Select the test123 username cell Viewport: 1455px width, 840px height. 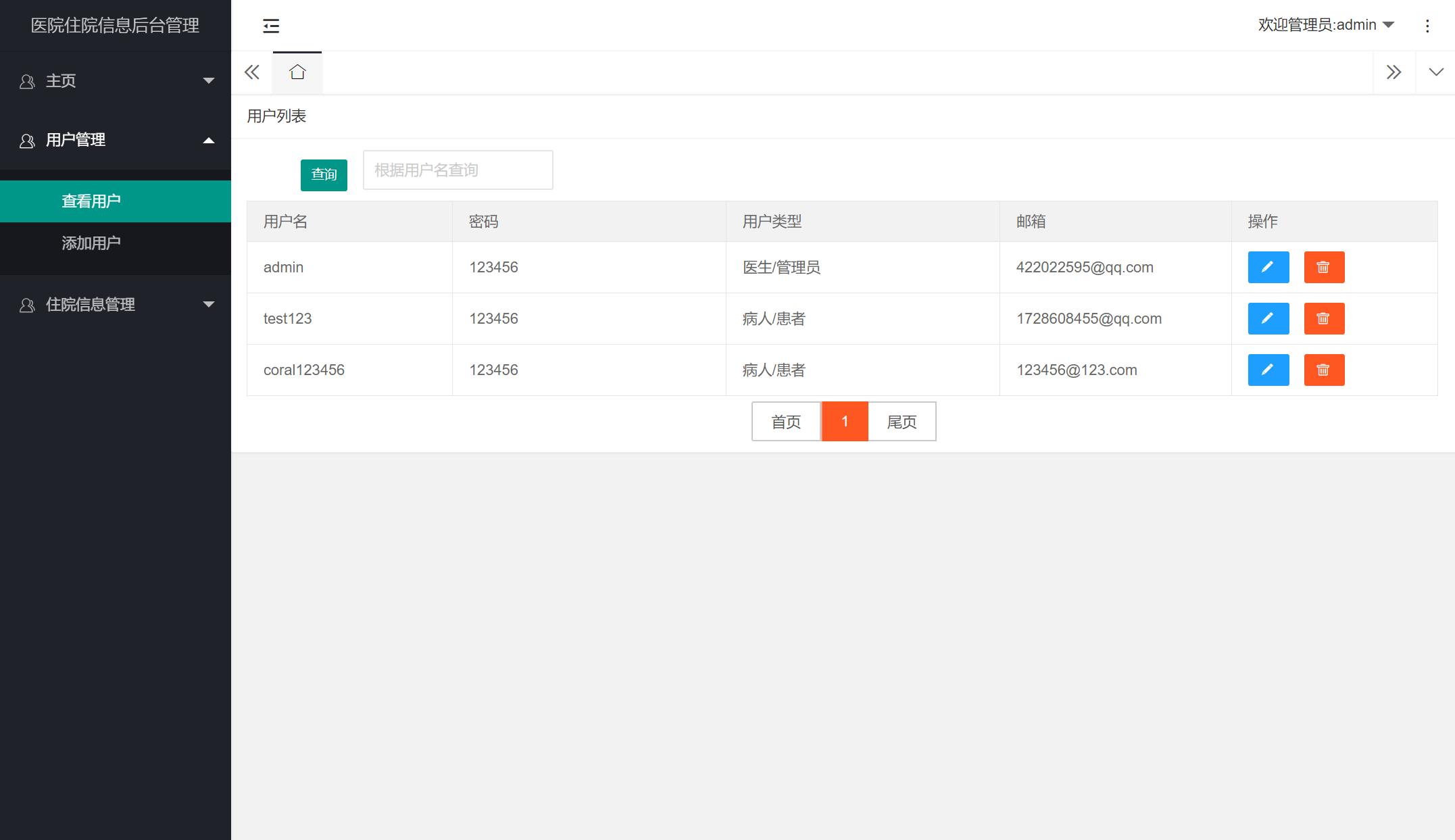pos(349,319)
